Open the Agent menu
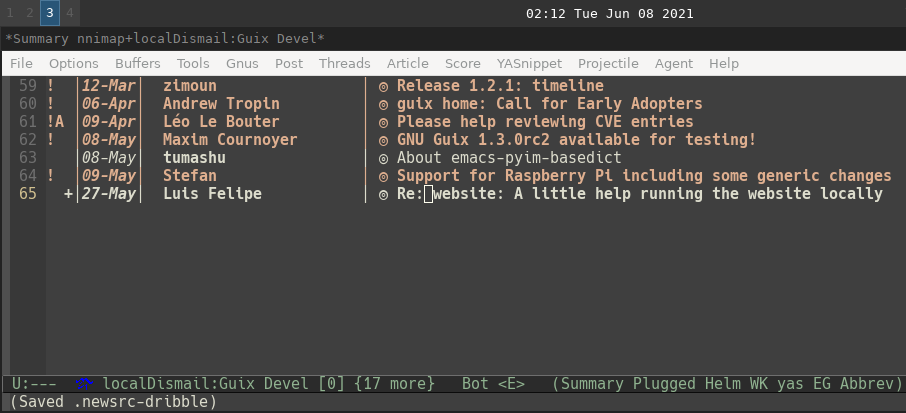Screen dimensions: 906x413 coord(674,64)
